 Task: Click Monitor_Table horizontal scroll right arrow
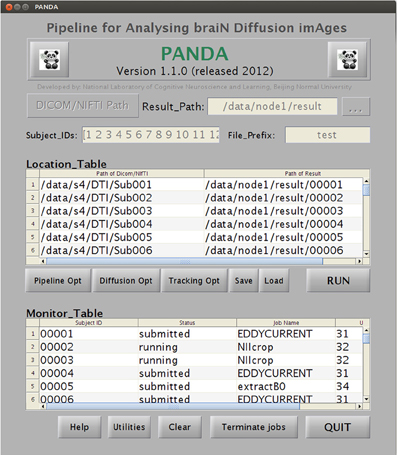(x=359, y=406)
